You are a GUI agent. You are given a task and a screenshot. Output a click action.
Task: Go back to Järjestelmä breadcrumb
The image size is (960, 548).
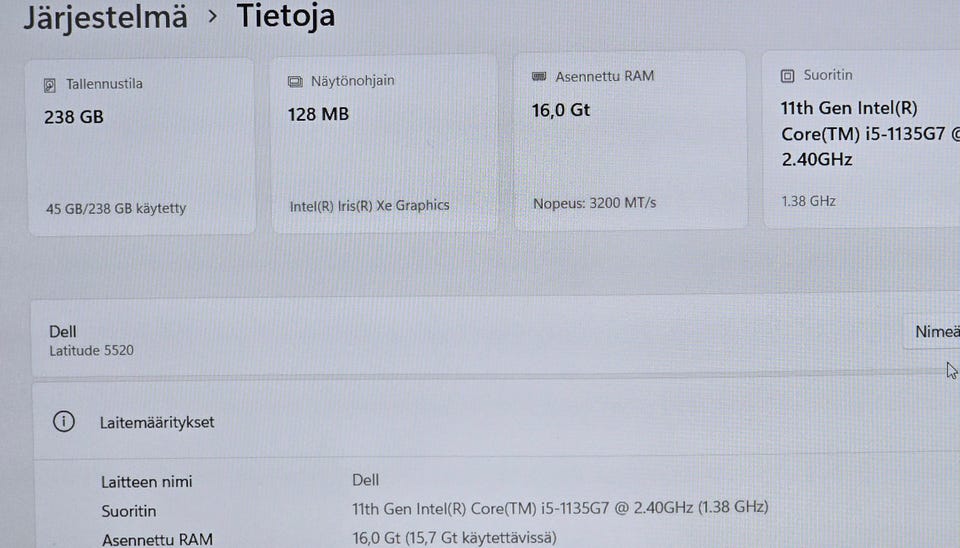(x=105, y=17)
